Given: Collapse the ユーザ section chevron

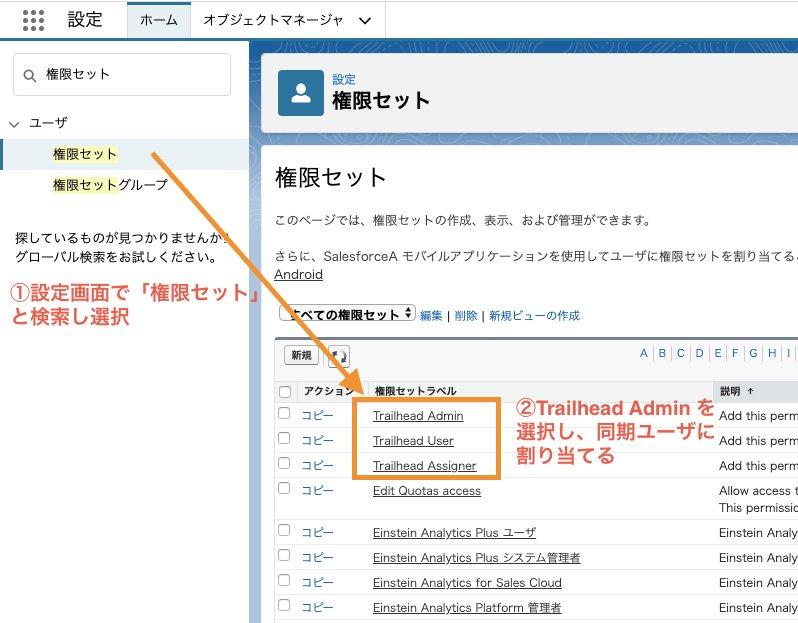Looking at the screenshot, I should point(14,124).
